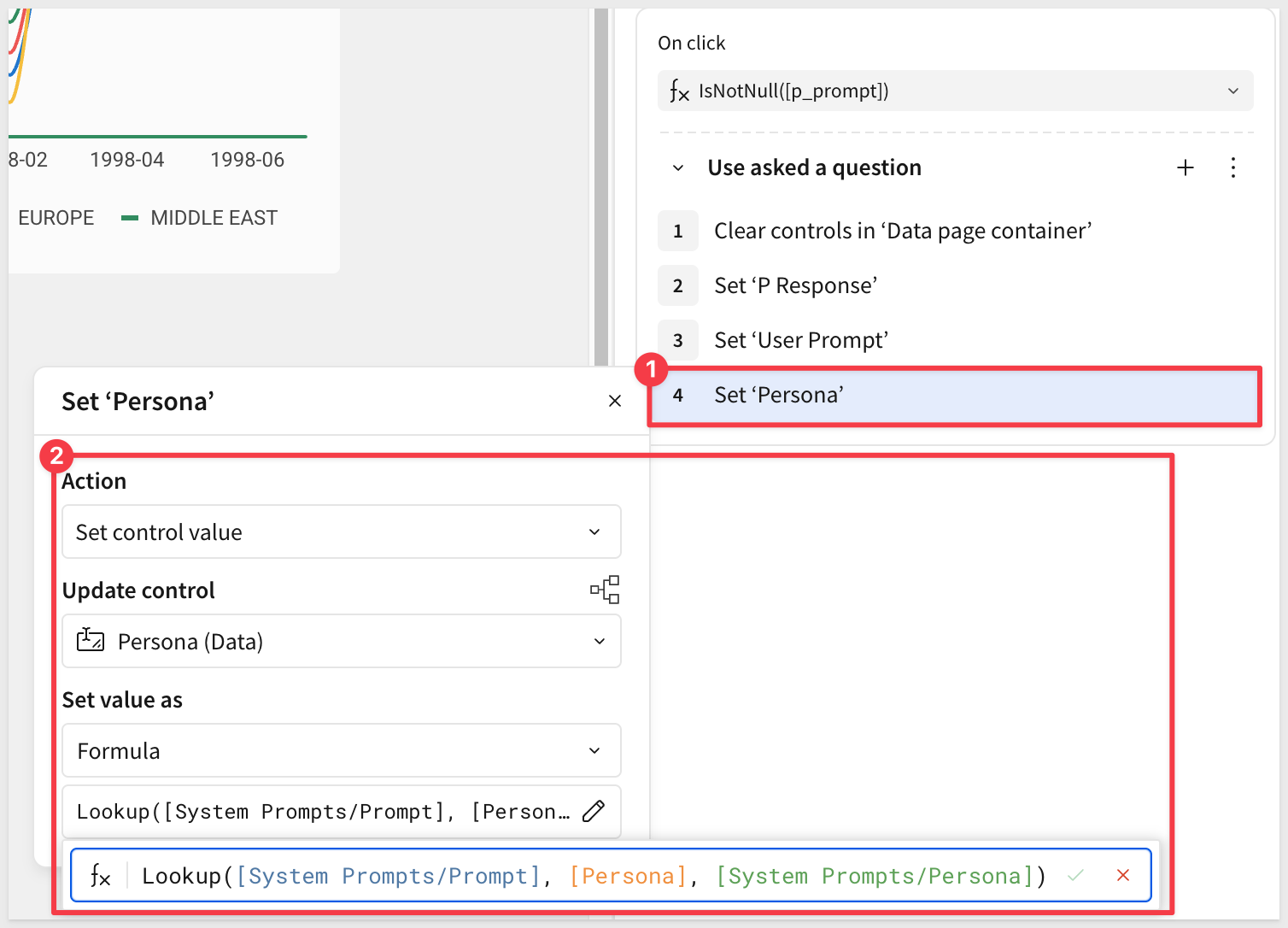Confirm the formula with the green checkmark
This screenshot has height=928, width=1288.
pos(1075,875)
